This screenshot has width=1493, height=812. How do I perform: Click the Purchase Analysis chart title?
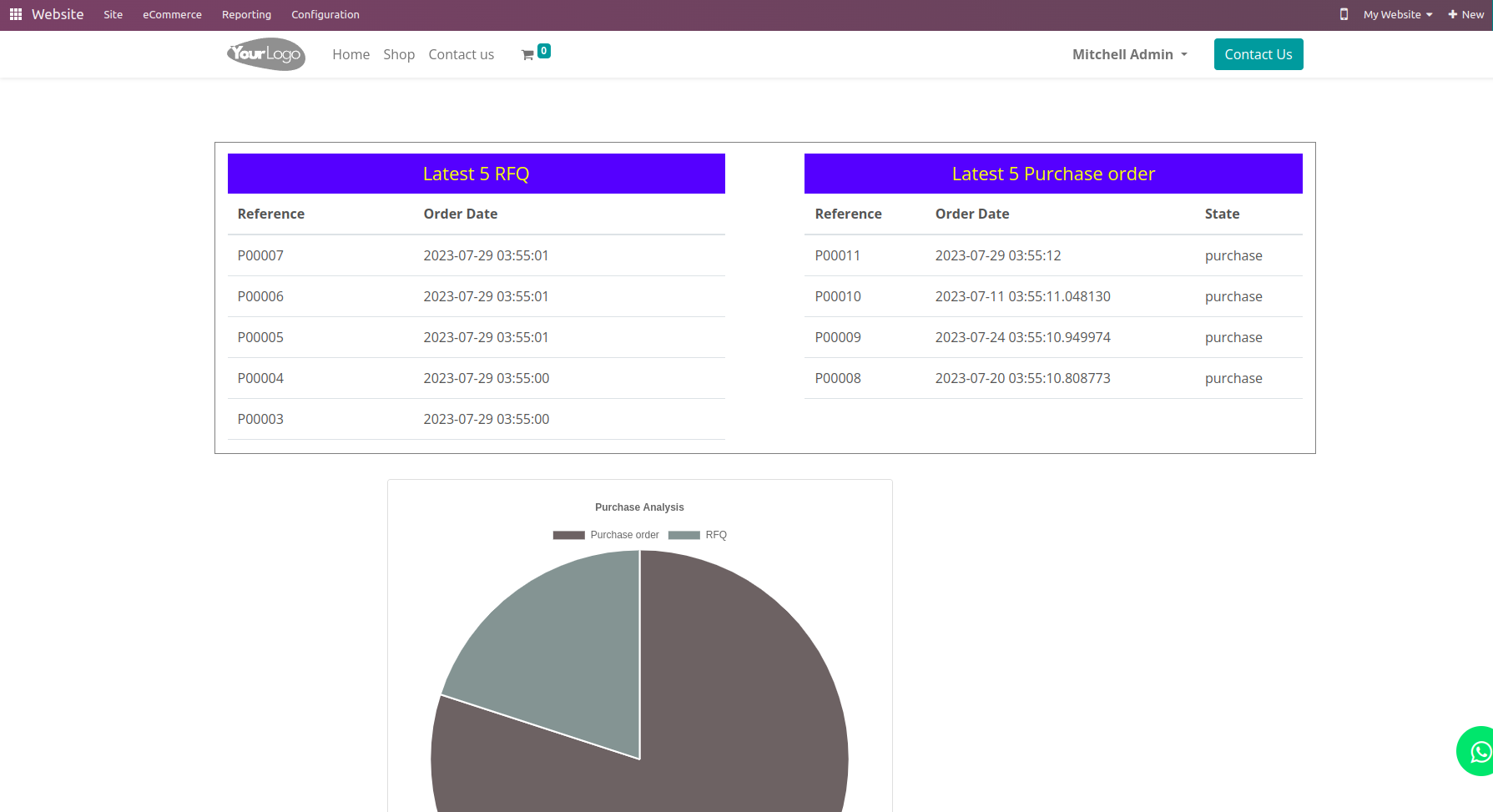pos(639,507)
